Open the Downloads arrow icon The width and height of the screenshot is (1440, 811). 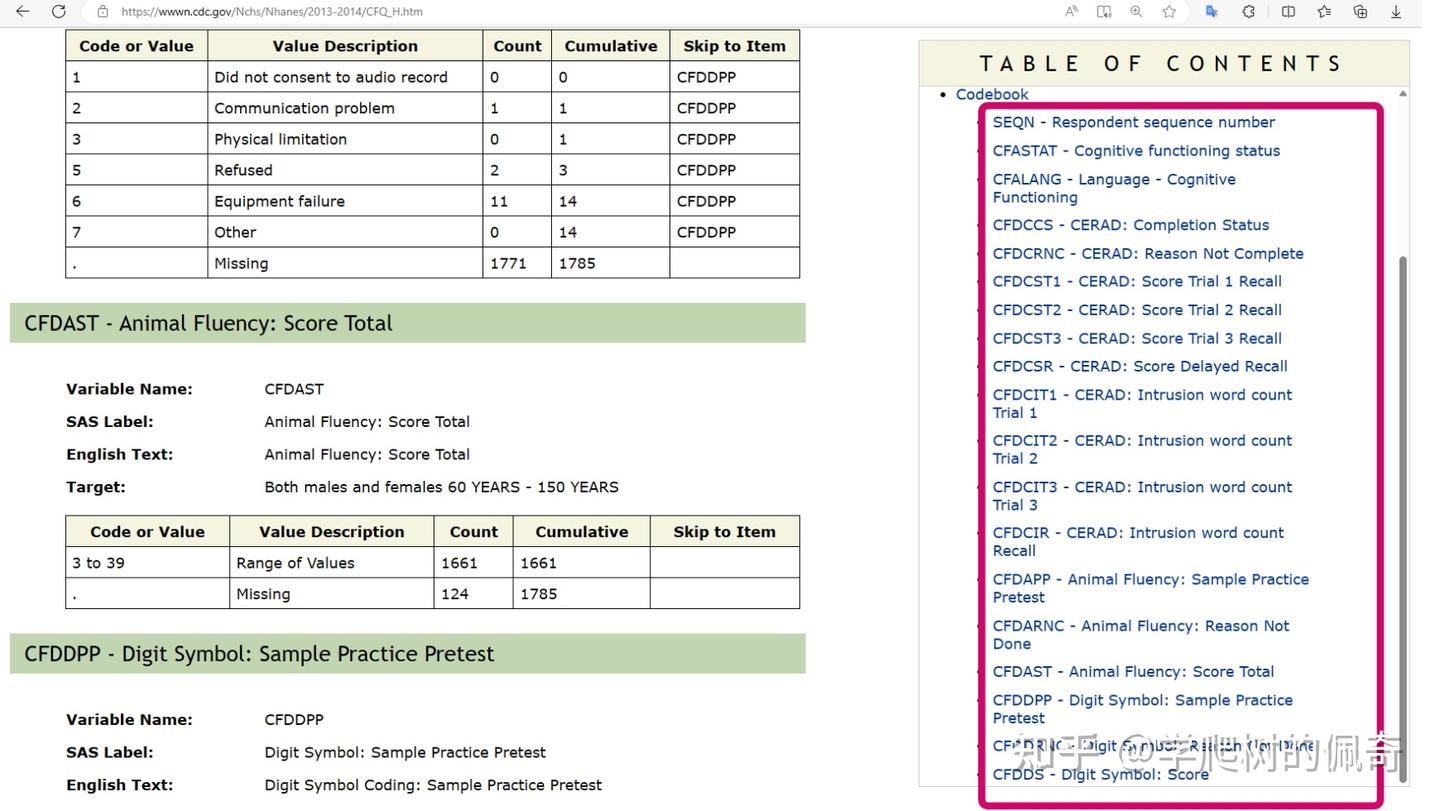(1396, 12)
